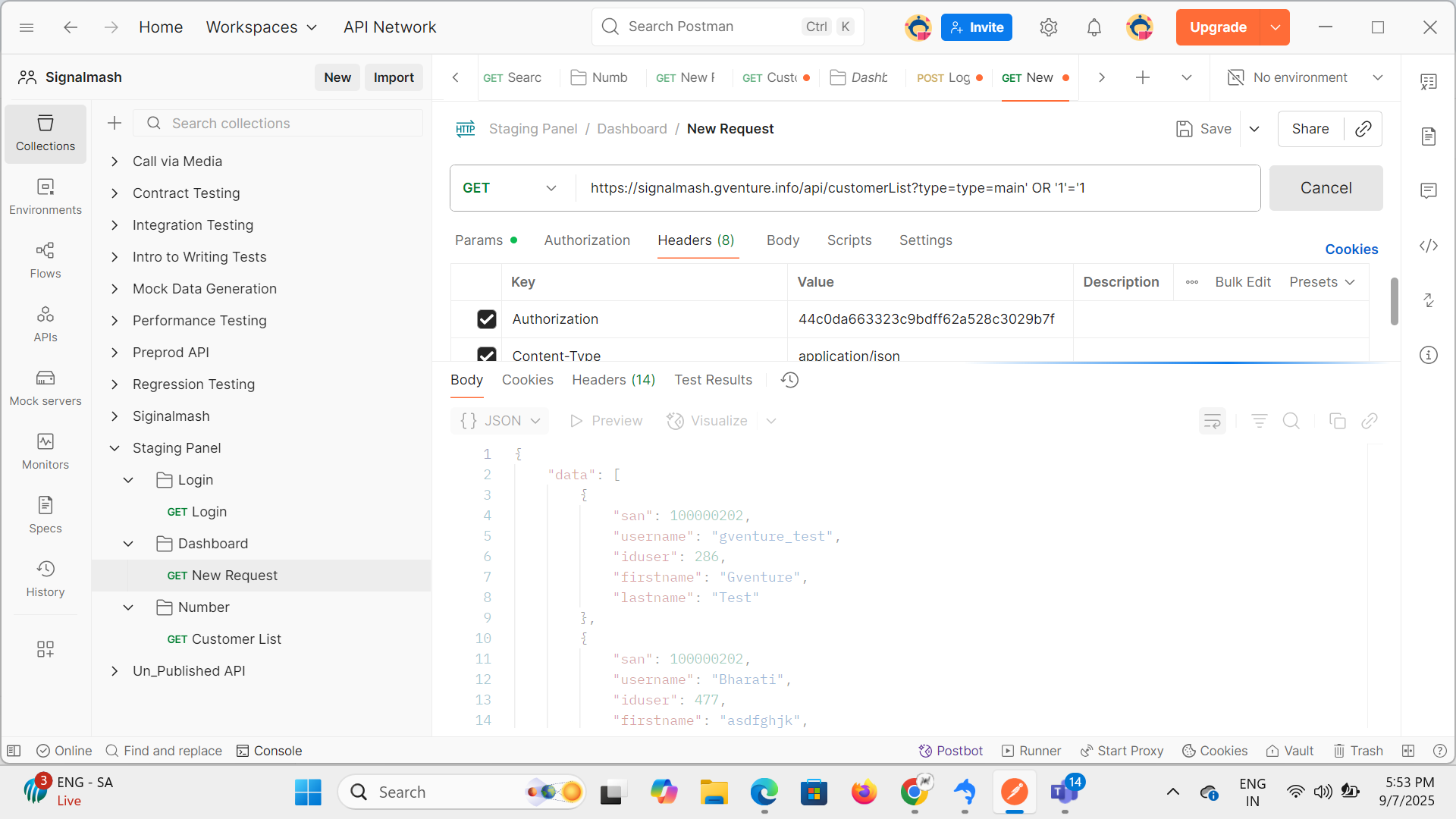Copy the response body with the copy icon
The image size is (1456, 819).
[x=1337, y=421]
